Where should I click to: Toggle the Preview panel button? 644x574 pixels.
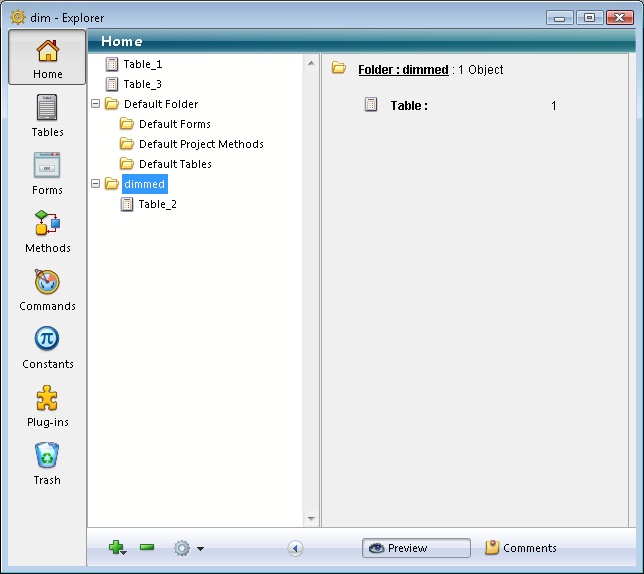(416, 548)
